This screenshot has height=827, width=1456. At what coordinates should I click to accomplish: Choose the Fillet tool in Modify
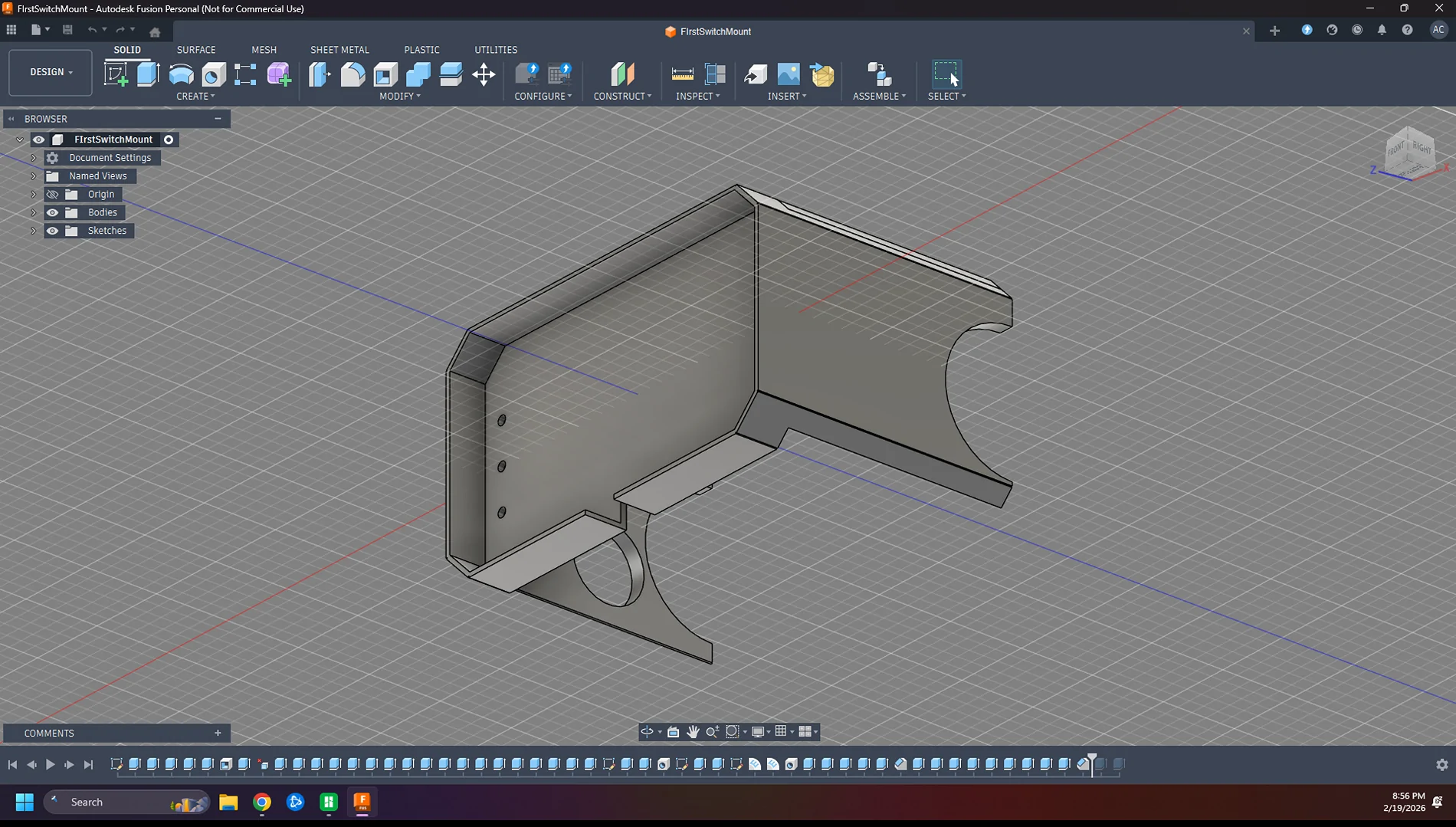click(x=353, y=74)
